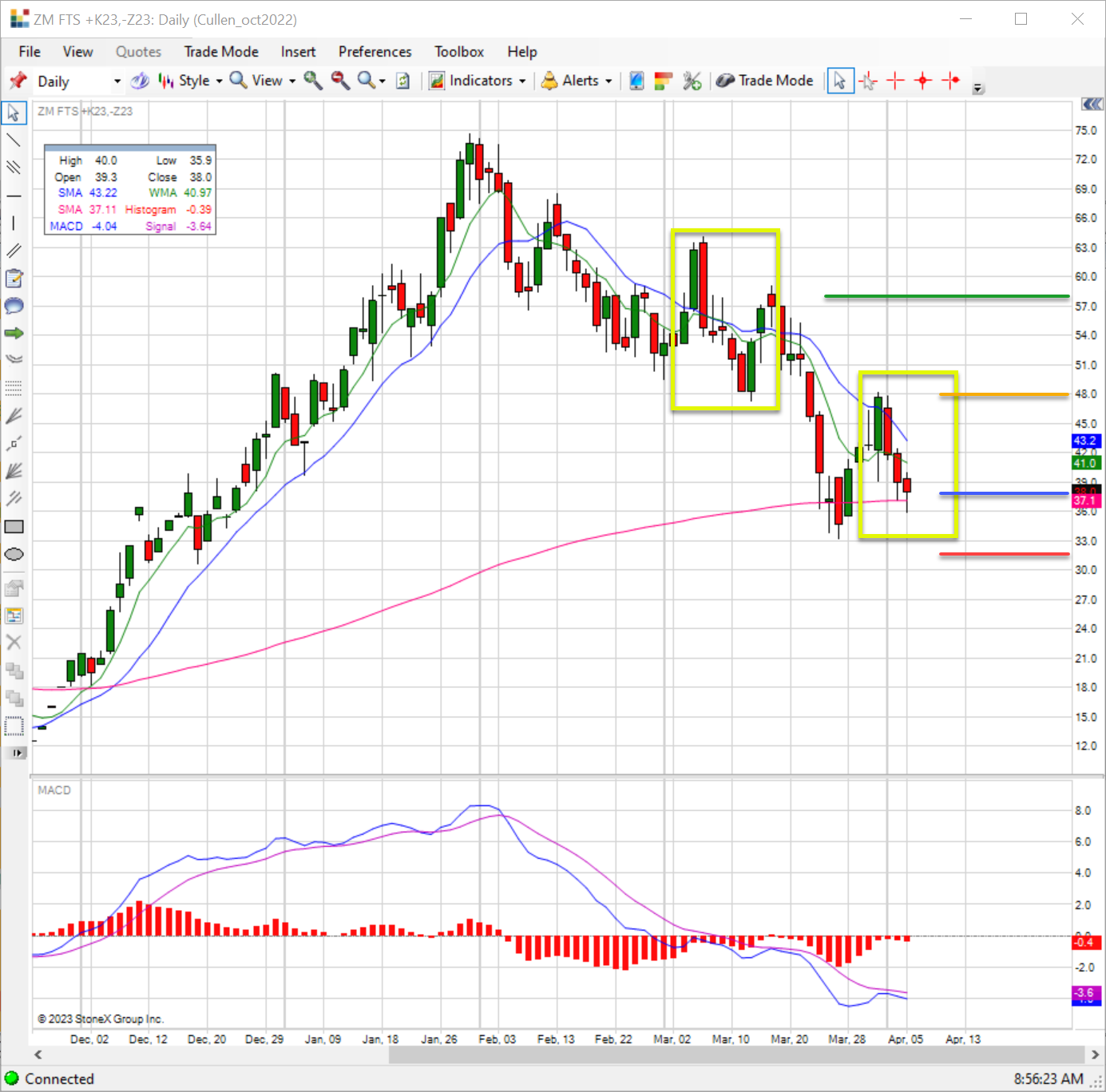The image size is (1106, 1092).
Task: Select the pointer with crosshair cursor mode
Action: click(x=868, y=81)
